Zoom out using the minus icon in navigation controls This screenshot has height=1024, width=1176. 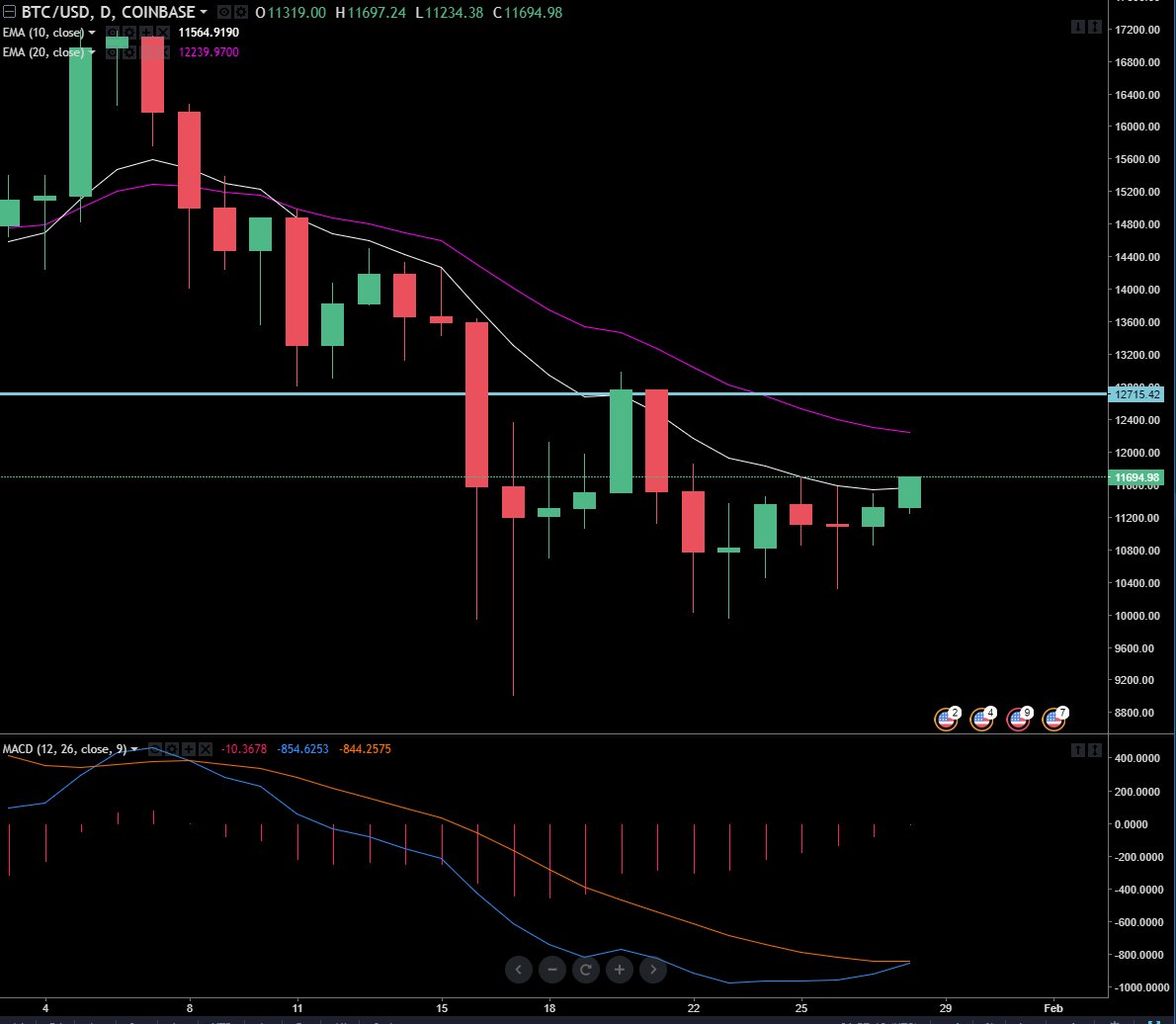pyautogui.click(x=551, y=970)
